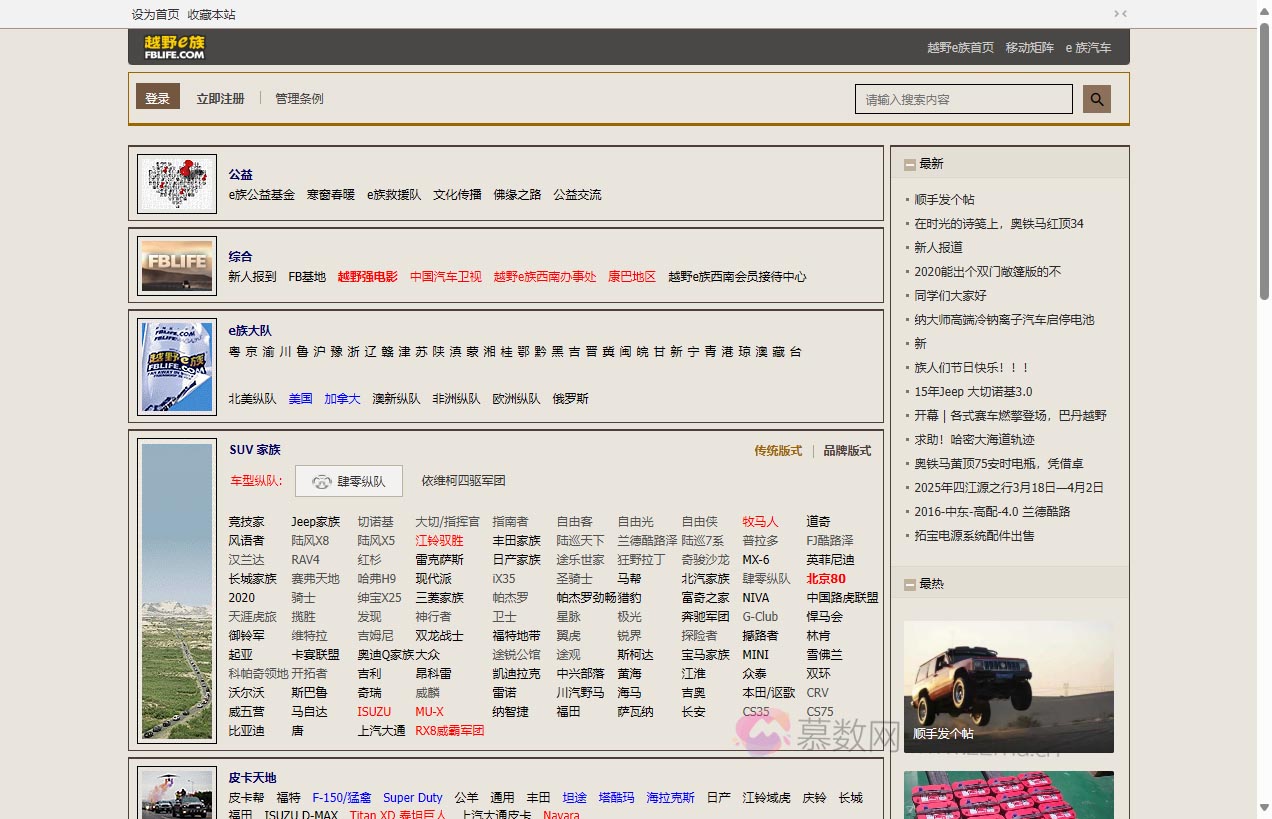The width and height of the screenshot is (1272, 819).
Task: Click the small panel icon beside 最新
Action: click(909, 163)
